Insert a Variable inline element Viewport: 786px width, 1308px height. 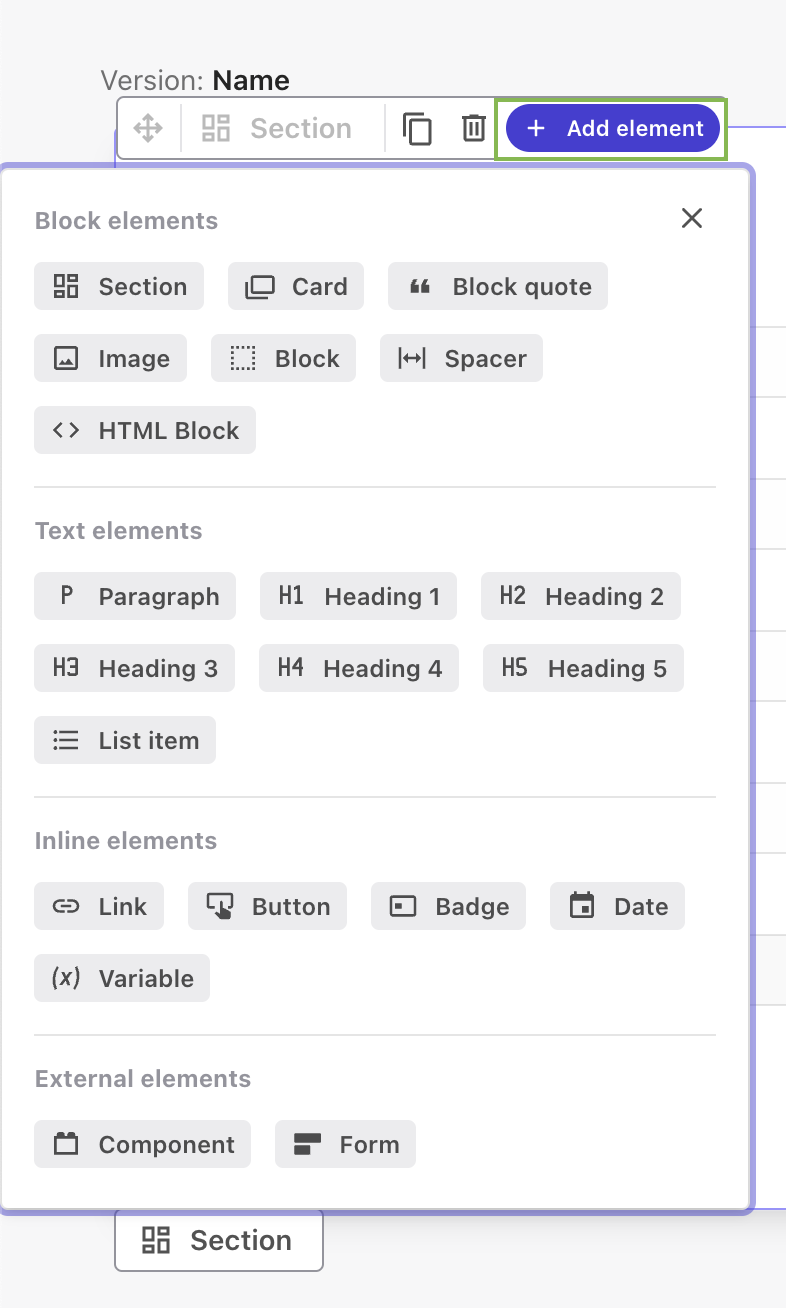[121, 978]
